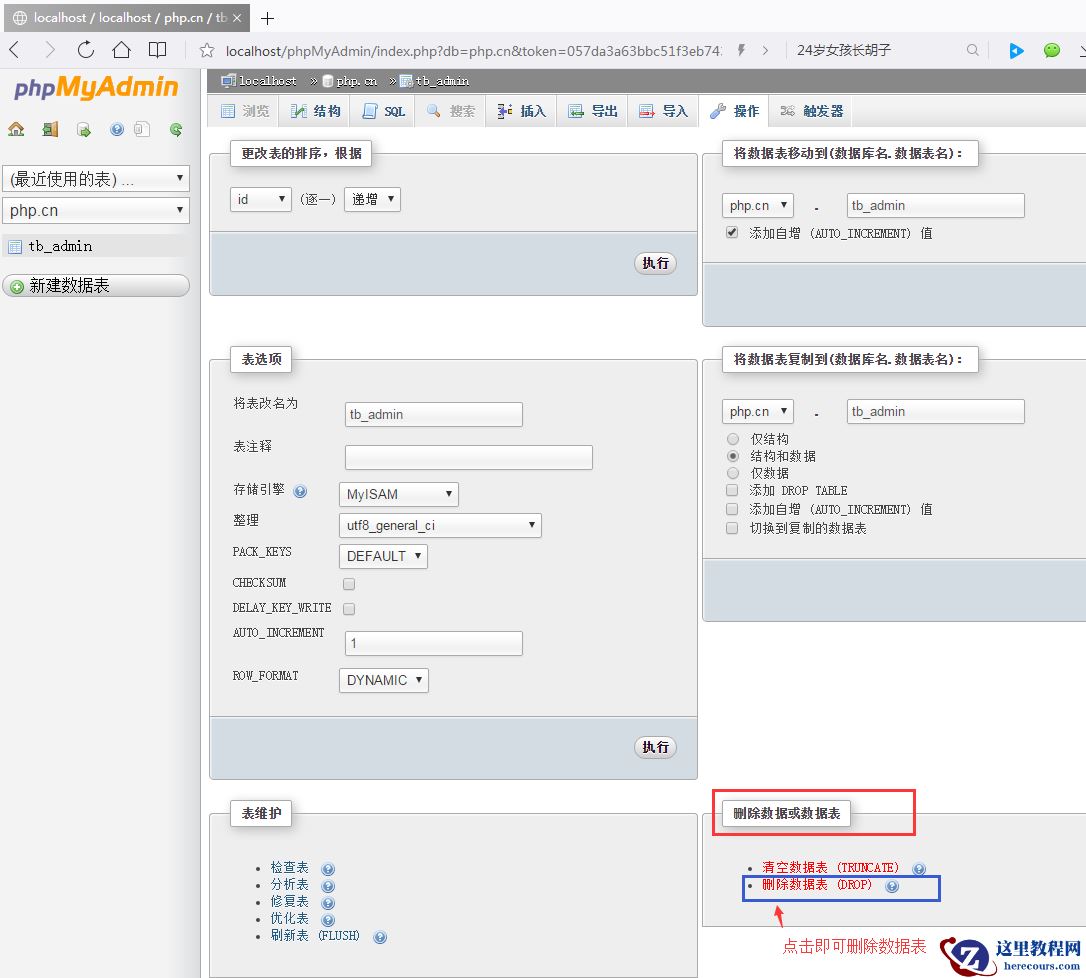This screenshot has width=1086, height=978.
Task: Click browser forward arrow
Action: click(49, 50)
